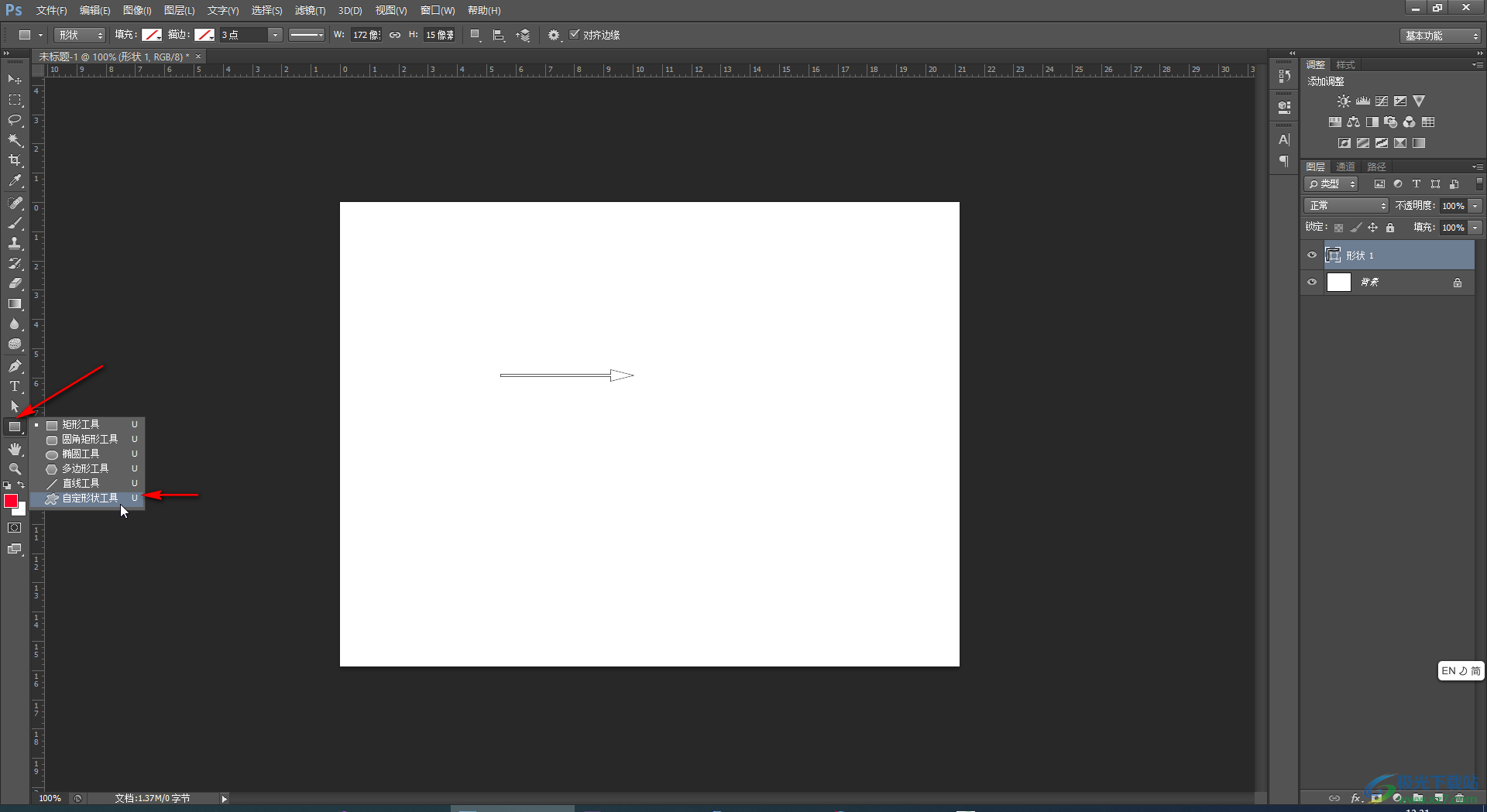The width and height of the screenshot is (1487, 812).
Task: Select the Lasso tool
Action: point(15,120)
